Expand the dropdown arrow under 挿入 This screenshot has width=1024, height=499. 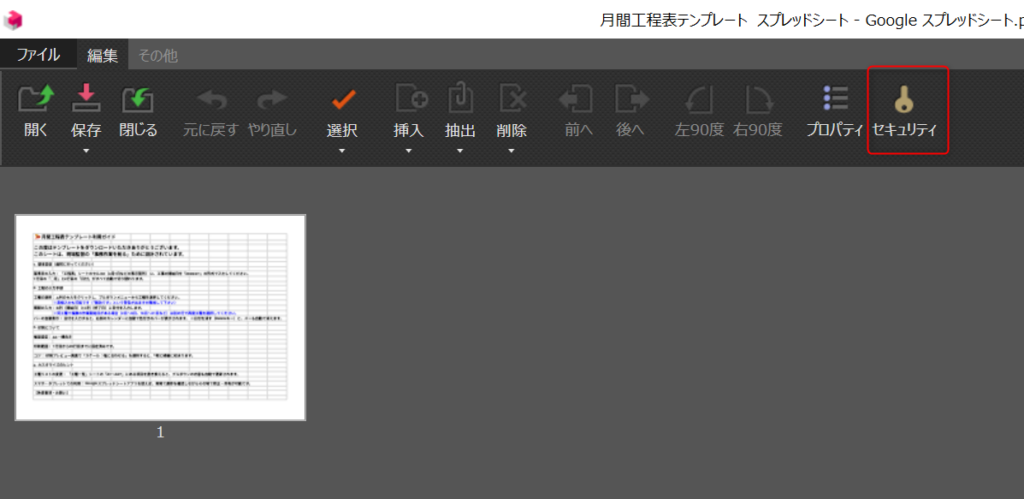pos(409,151)
